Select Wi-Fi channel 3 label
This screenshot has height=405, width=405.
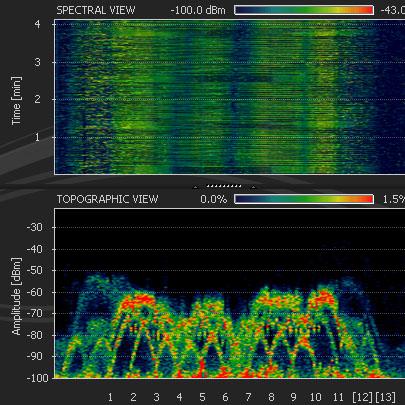[156, 397]
